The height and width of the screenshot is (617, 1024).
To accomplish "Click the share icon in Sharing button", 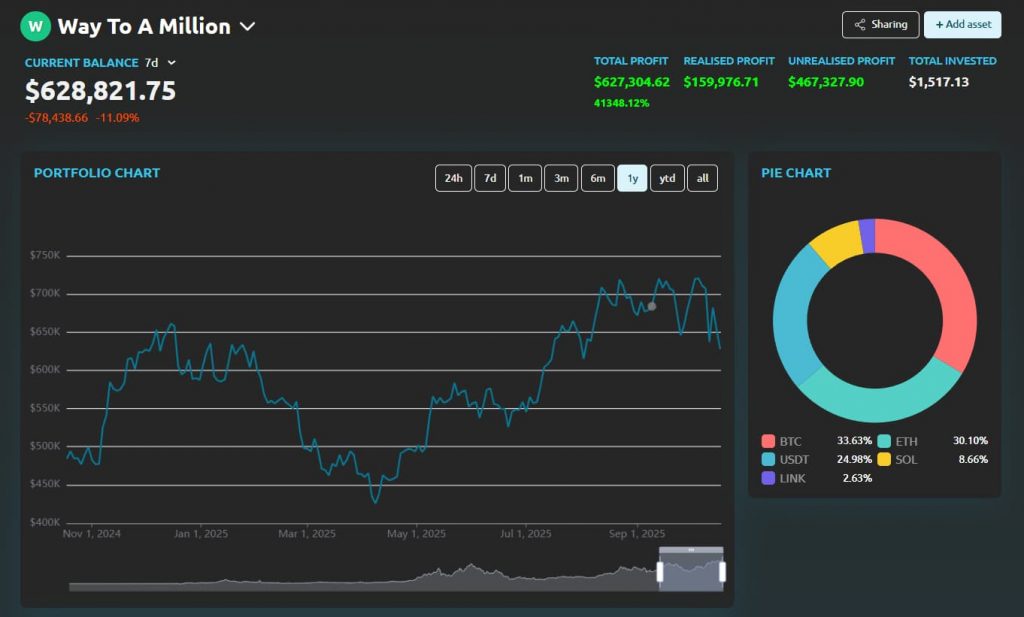I will click(860, 25).
